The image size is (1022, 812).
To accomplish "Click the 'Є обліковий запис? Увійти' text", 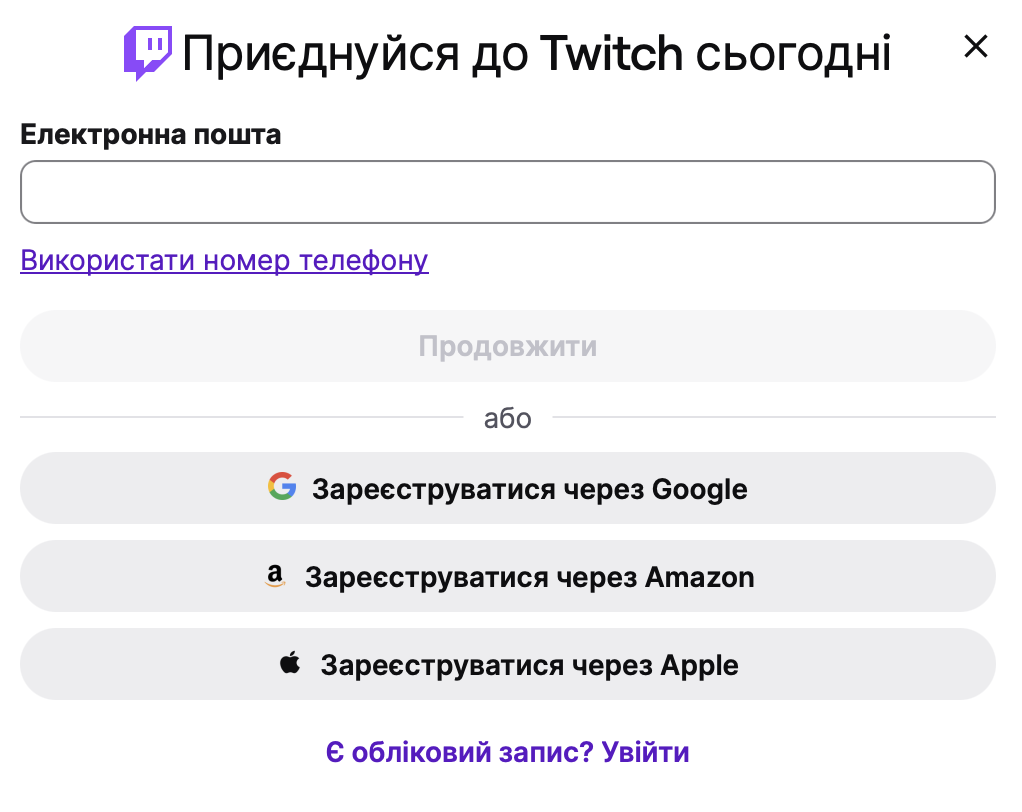I will click(508, 751).
